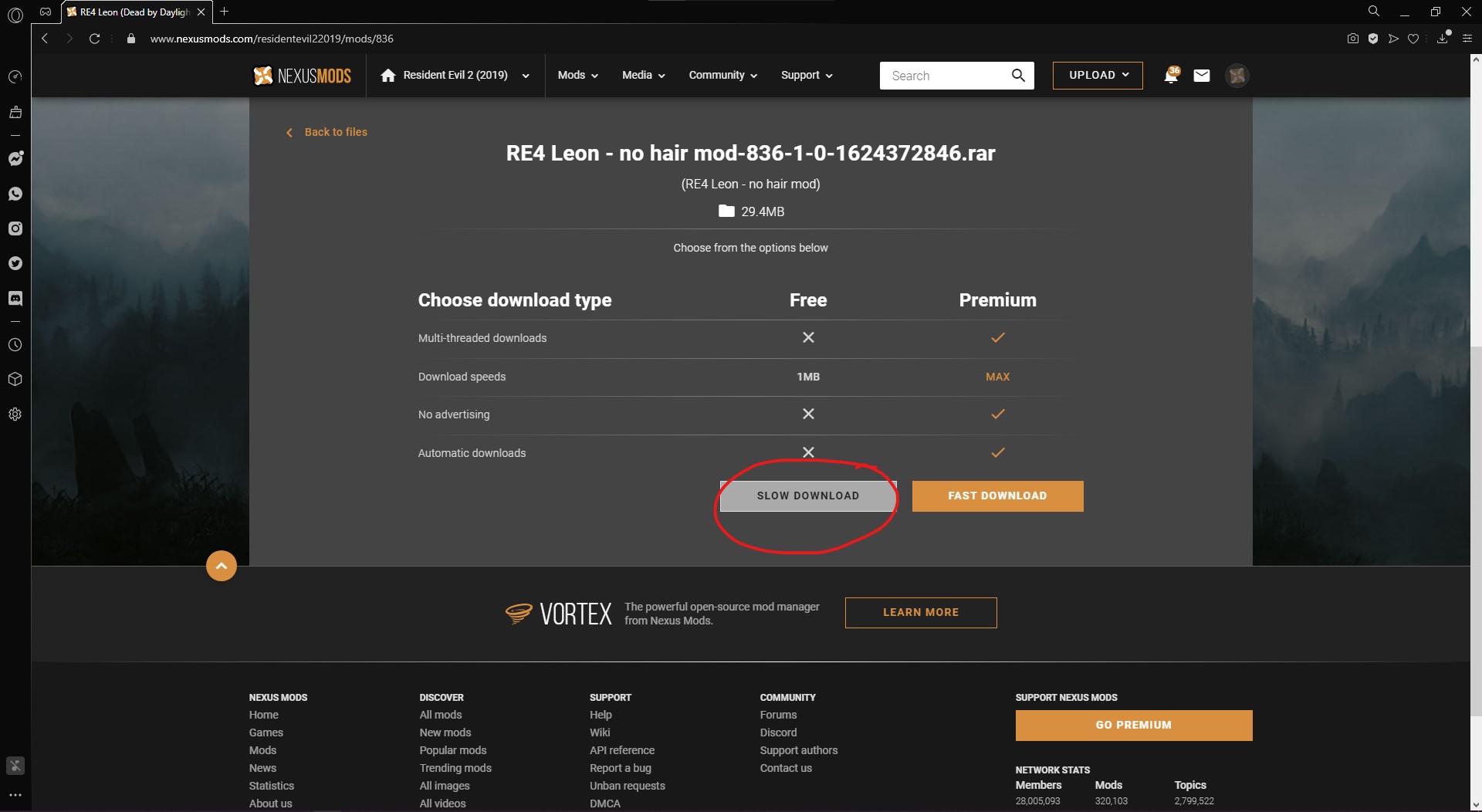Screen dimensions: 1482x812
Task: Open Facebook Messenger in the sidebar
Action: (15, 158)
